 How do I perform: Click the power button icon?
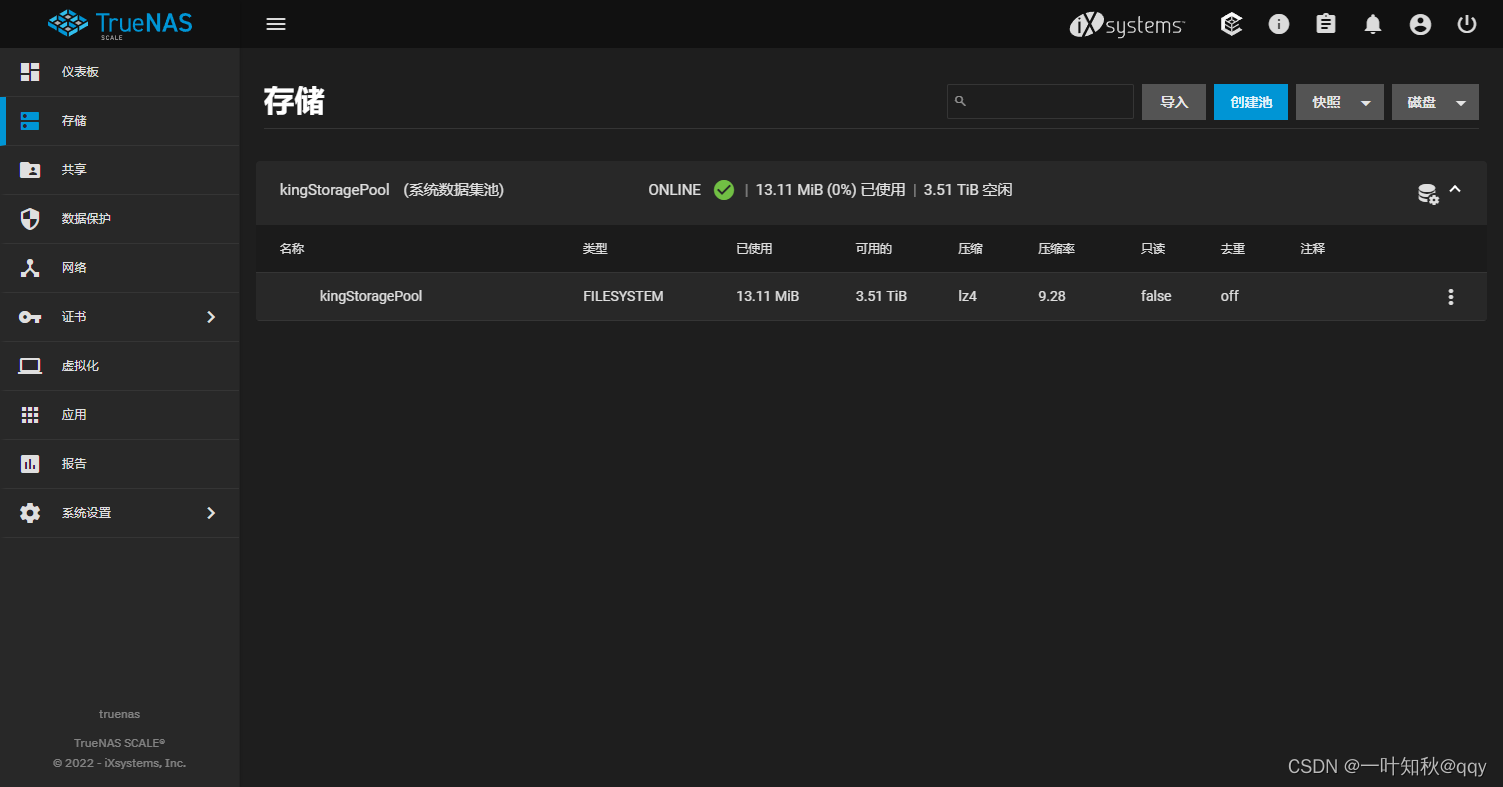click(x=1467, y=24)
